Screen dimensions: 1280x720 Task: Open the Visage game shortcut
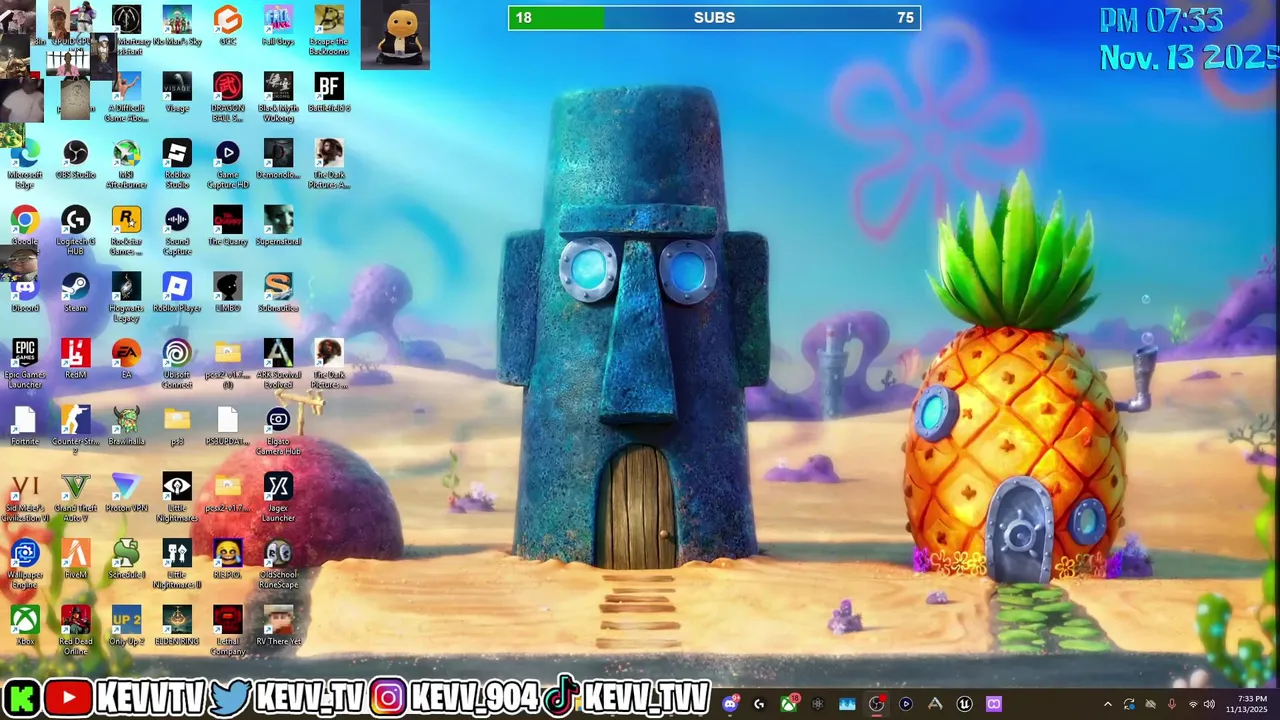tap(177, 93)
